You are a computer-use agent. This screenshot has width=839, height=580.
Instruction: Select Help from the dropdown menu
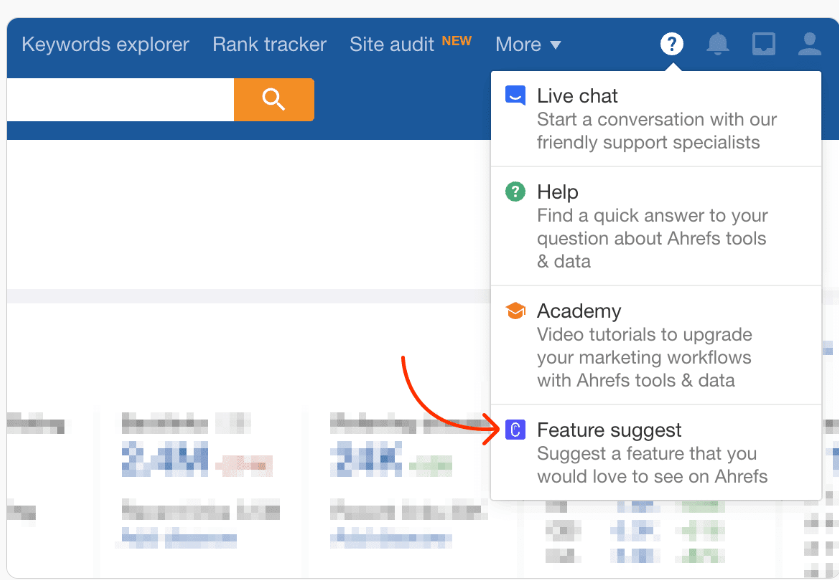tap(656, 226)
